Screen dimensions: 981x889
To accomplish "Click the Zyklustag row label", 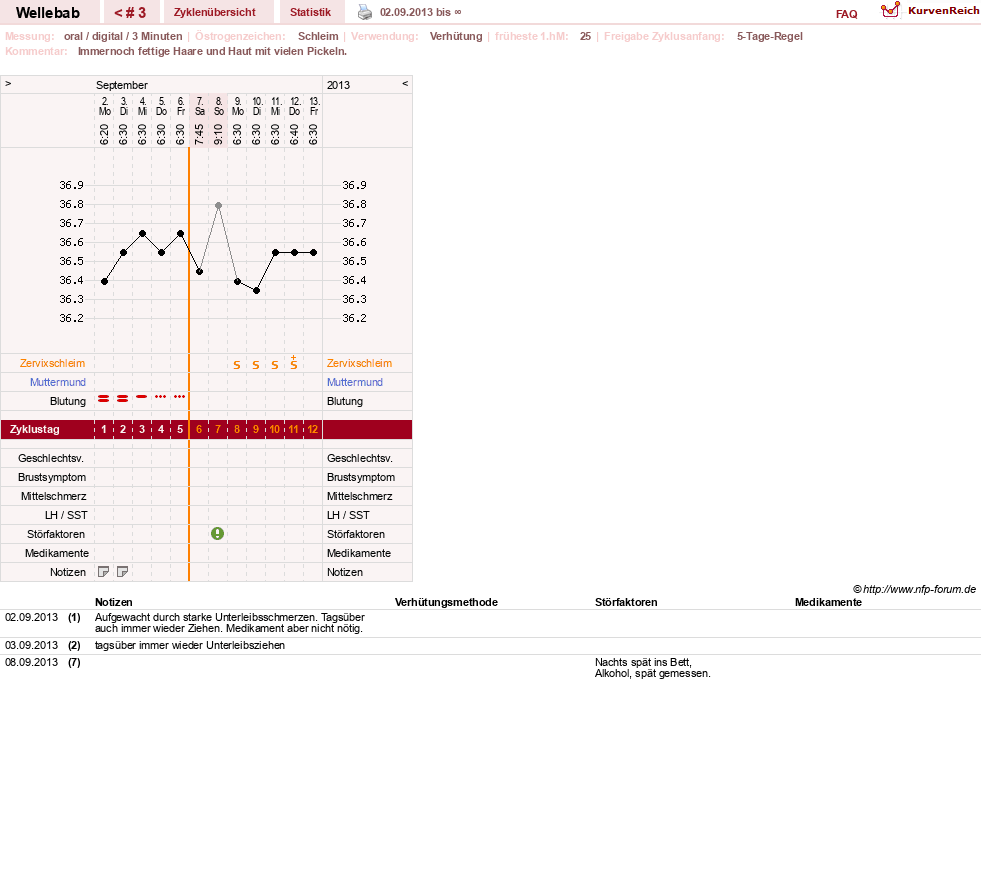I will pos(34,430).
